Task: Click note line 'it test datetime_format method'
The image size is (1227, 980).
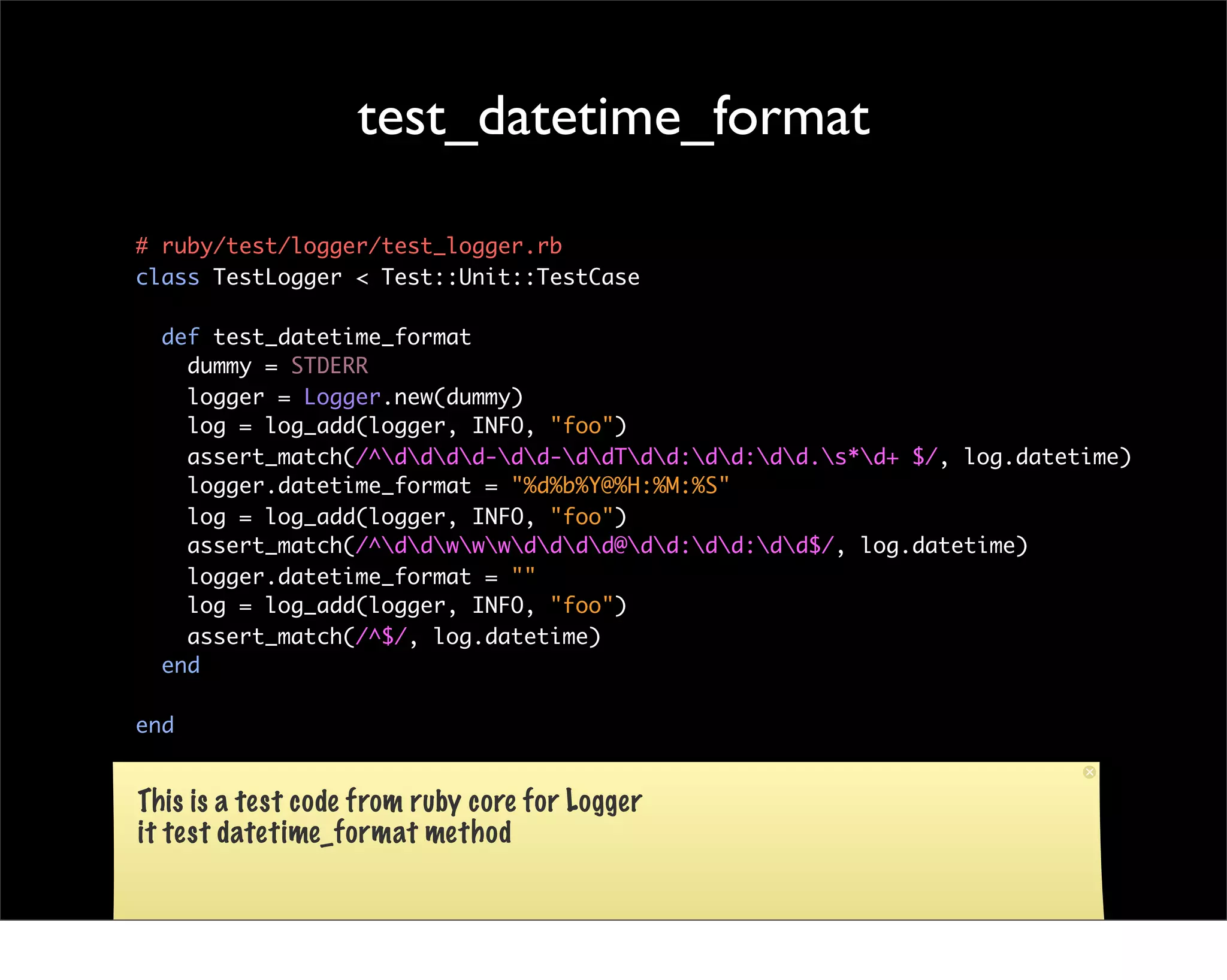Action: (324, 833)
